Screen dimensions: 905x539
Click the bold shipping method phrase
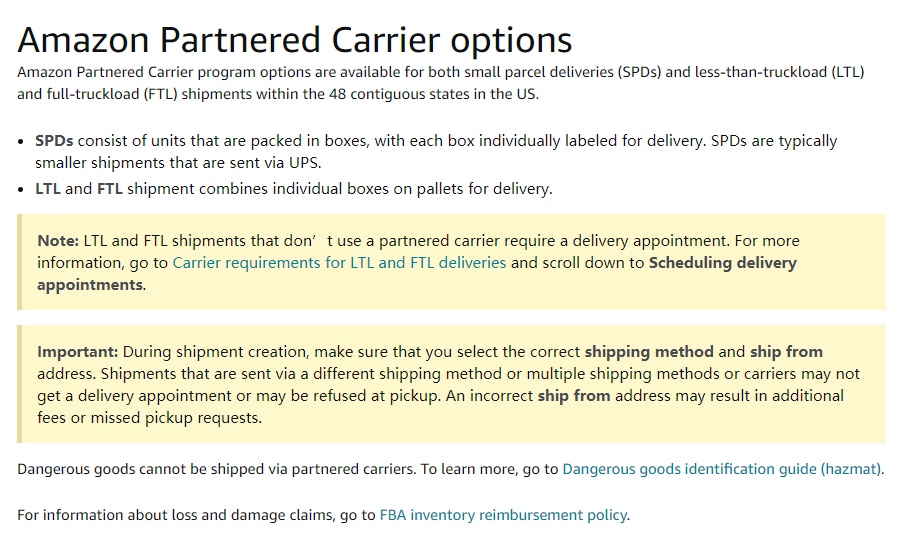coord(649,352)
